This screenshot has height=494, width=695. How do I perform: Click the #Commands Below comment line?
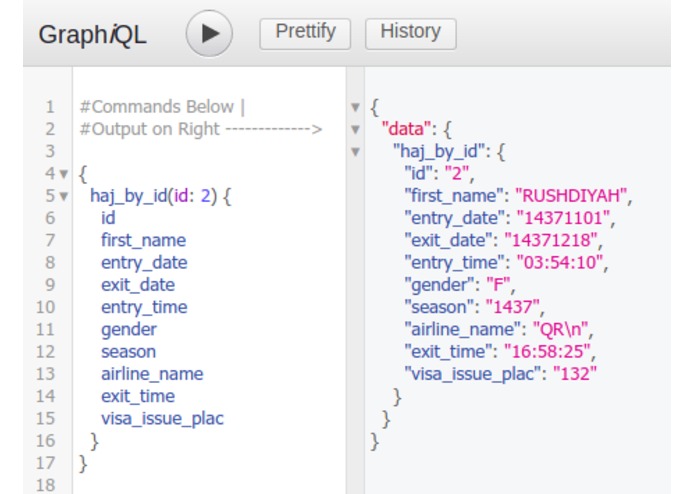[162, 107]
